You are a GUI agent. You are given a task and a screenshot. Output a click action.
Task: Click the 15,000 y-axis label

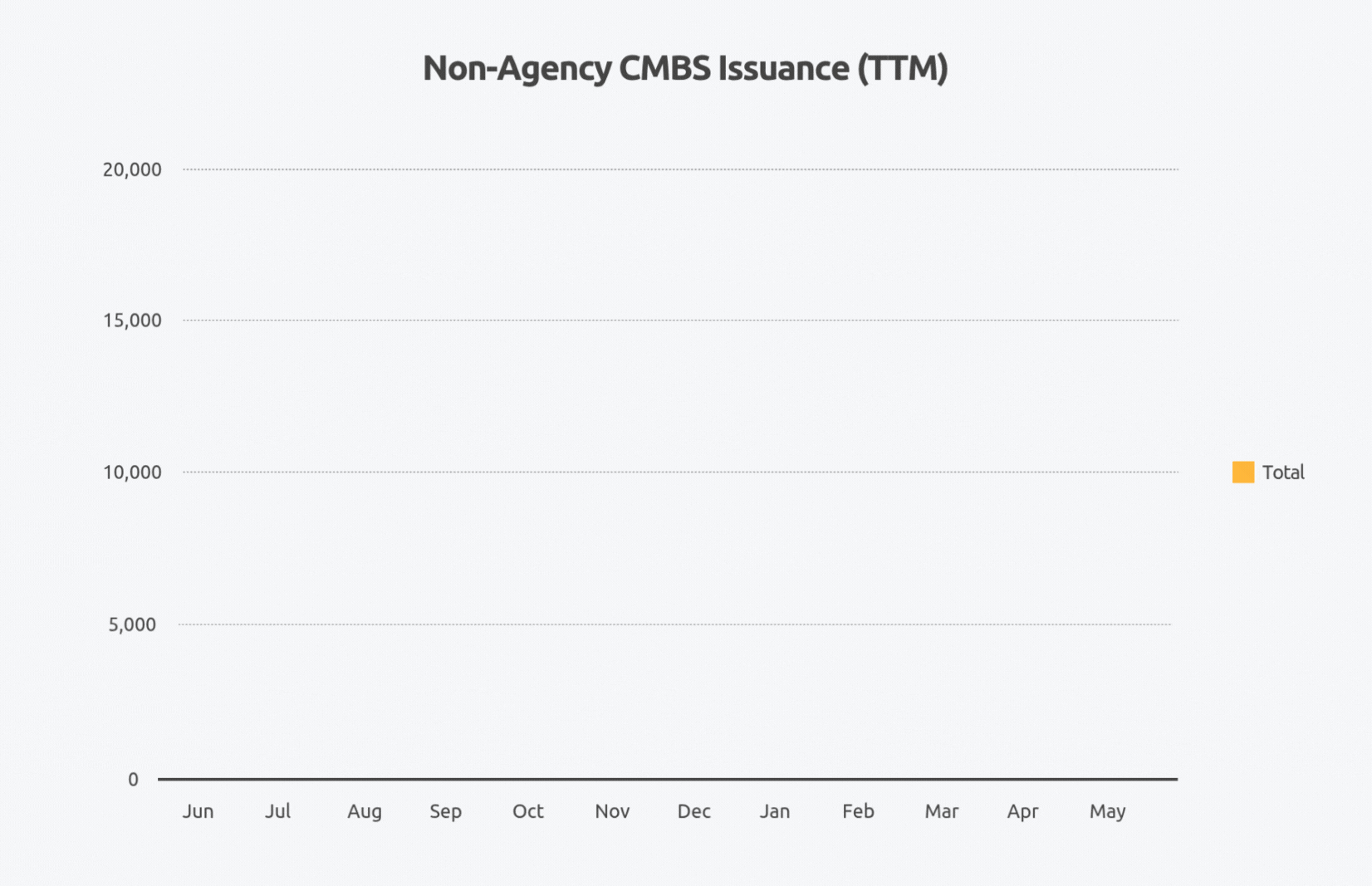coord(132,321)
